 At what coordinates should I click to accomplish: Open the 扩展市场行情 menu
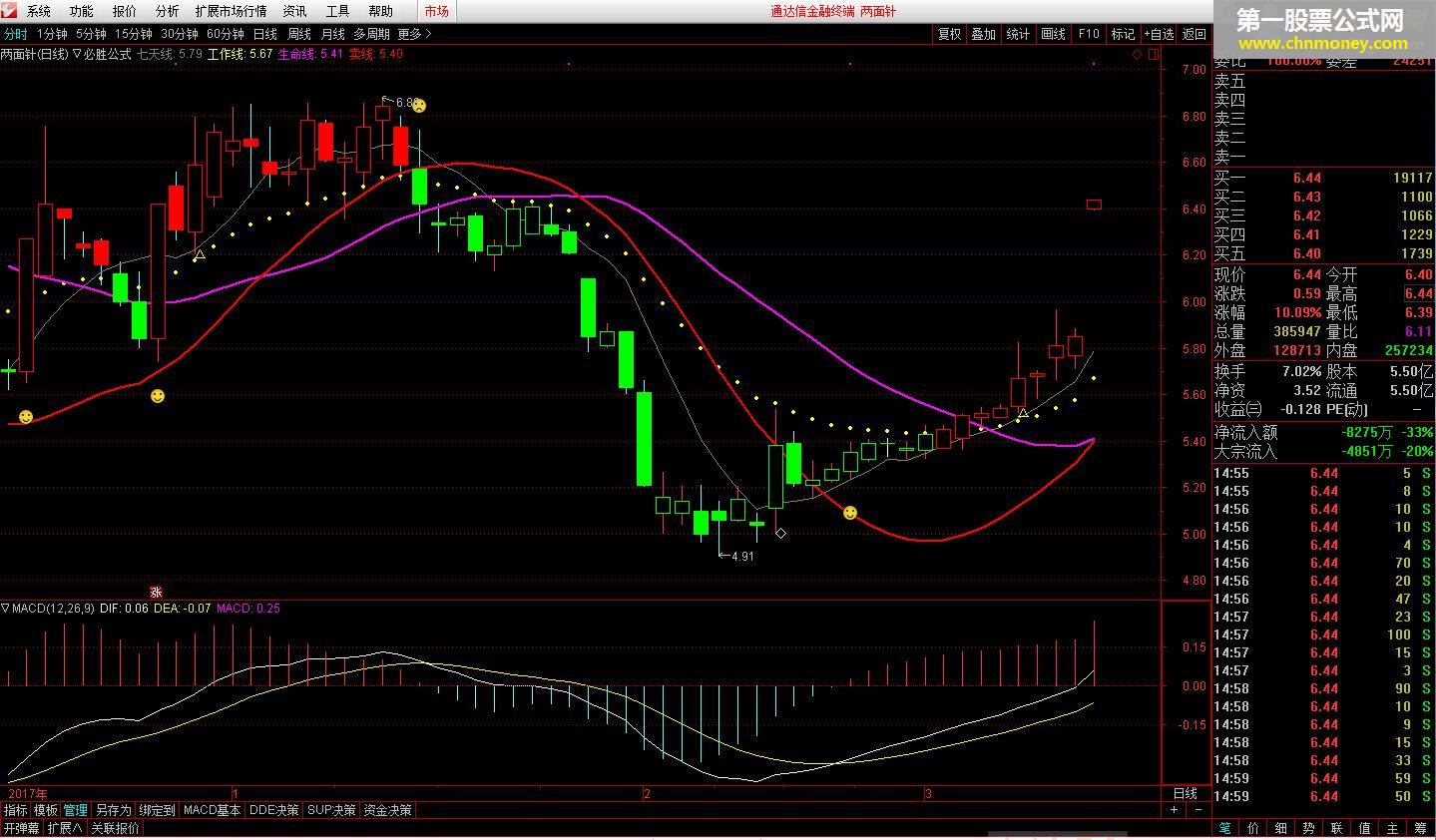click(232, 11)
